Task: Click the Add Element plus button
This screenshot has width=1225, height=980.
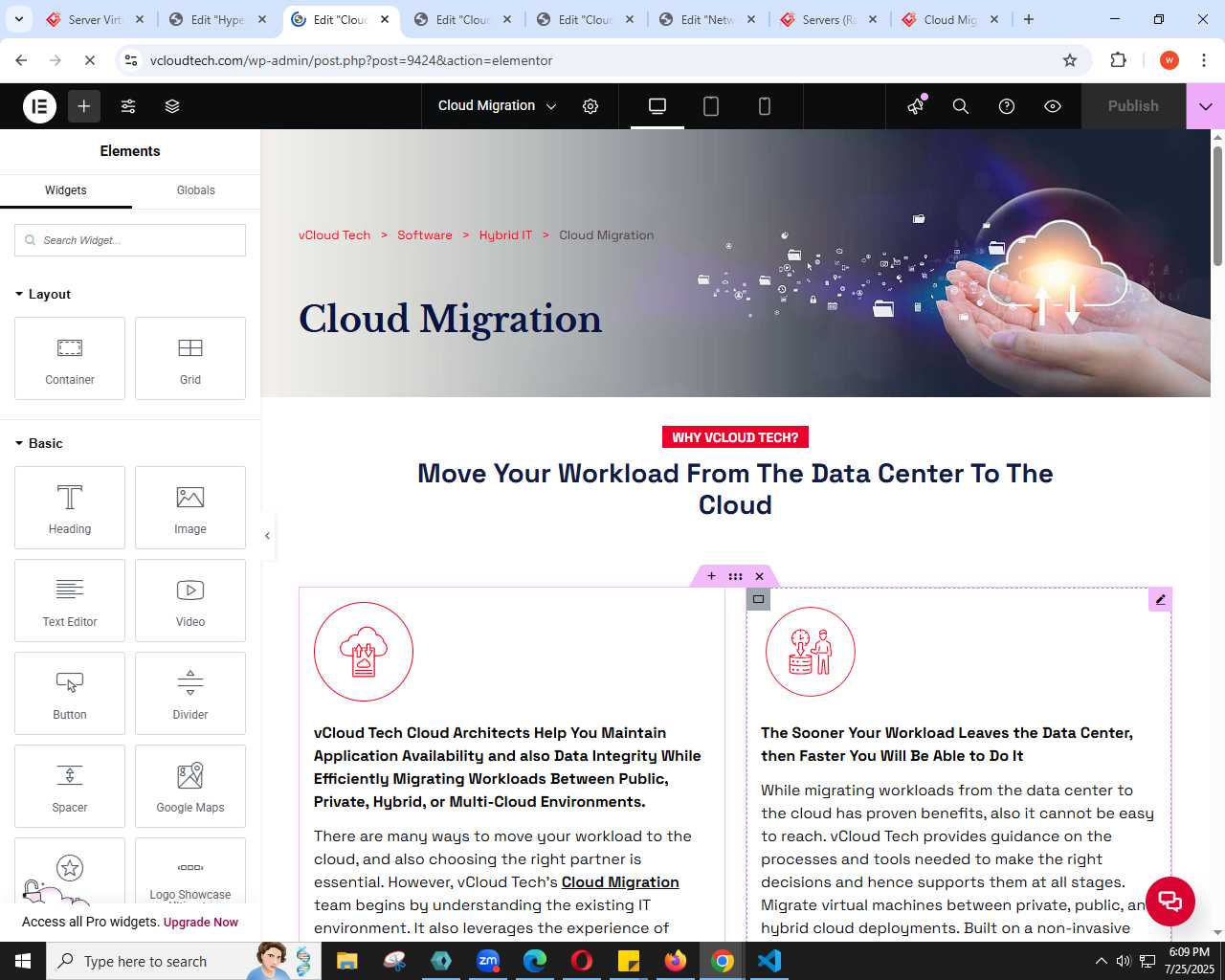Action: (x=84, y=106)
